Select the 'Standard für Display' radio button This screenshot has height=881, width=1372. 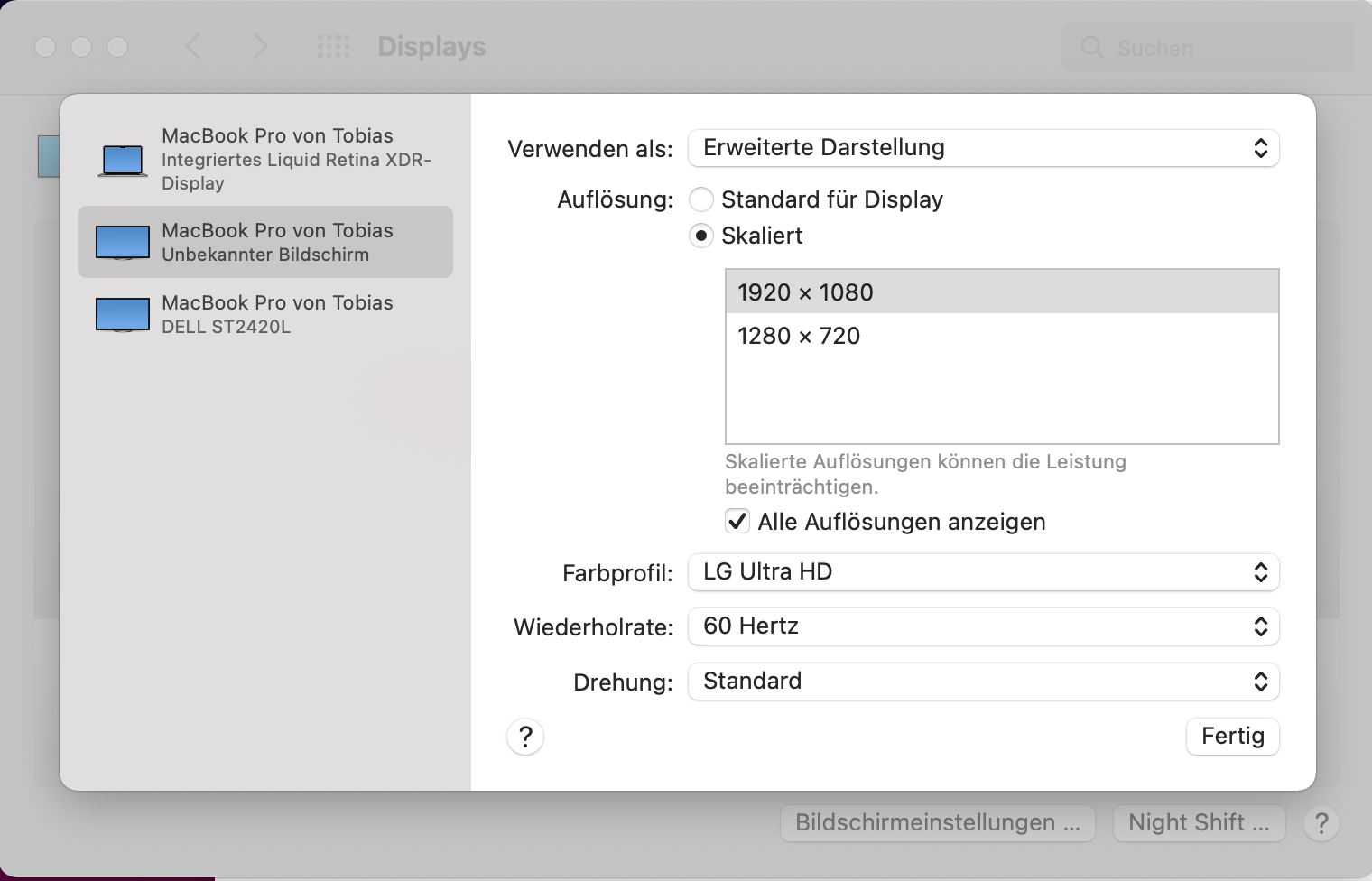(x=701, y=199)
